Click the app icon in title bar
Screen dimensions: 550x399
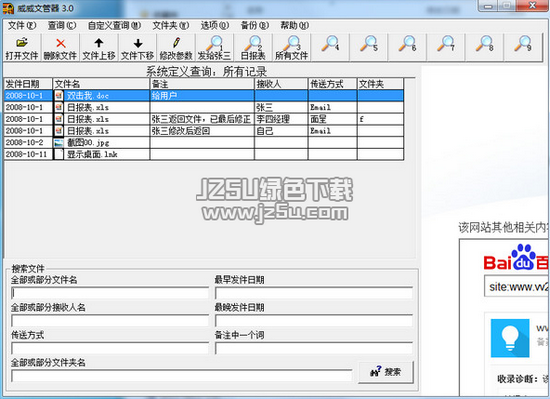[x=8, y=8]
